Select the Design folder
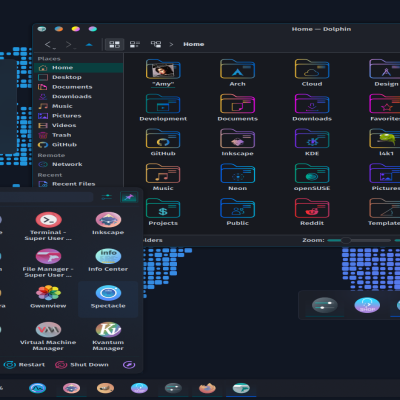This screenshot has width=400, height=400. [386, 73]
